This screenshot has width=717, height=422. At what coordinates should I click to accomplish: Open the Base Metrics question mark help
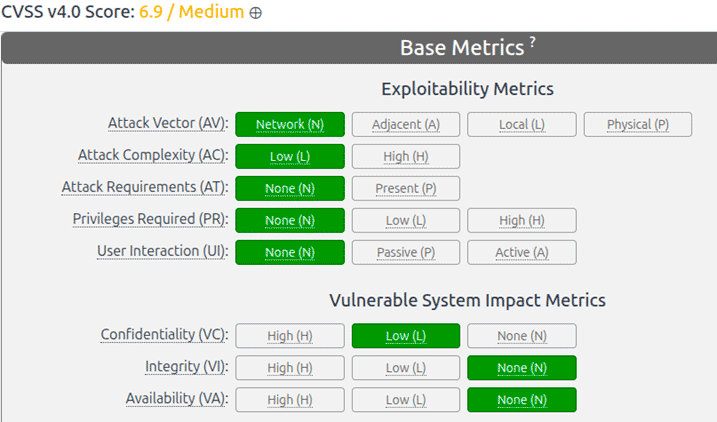532,42
